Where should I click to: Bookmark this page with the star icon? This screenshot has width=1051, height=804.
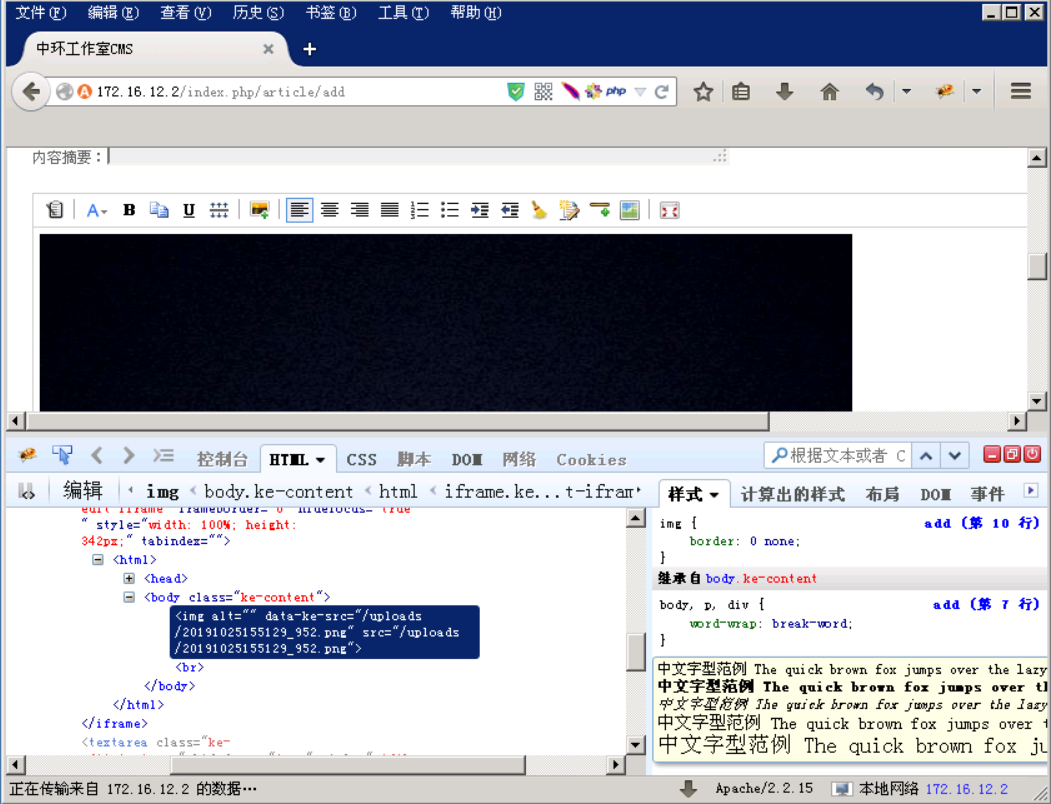coord(703,92)
